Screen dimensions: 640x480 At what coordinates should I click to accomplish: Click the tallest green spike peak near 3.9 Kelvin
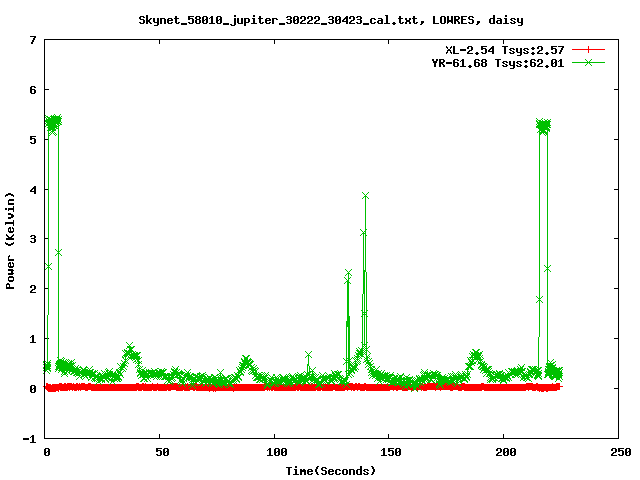click(365, 196)
